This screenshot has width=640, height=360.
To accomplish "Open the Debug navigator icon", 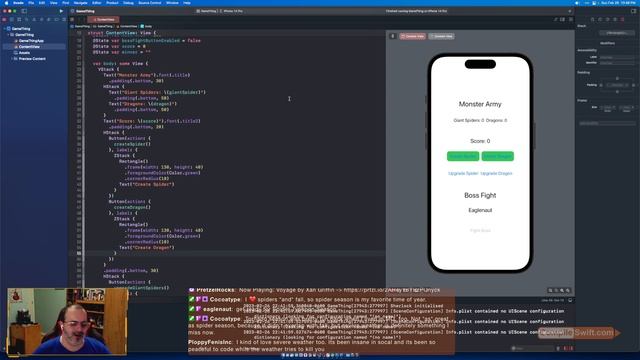I will [x=49, y=19].
